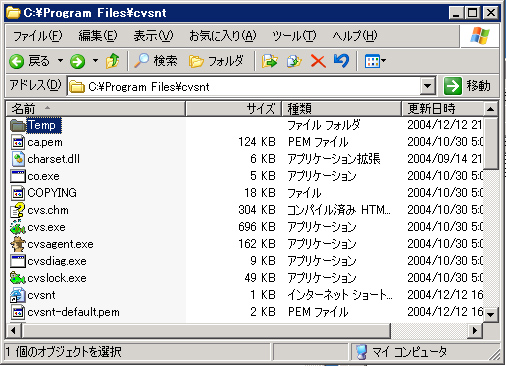
Task: Click the red Delete X icon
Action: (x=318, y=61)
